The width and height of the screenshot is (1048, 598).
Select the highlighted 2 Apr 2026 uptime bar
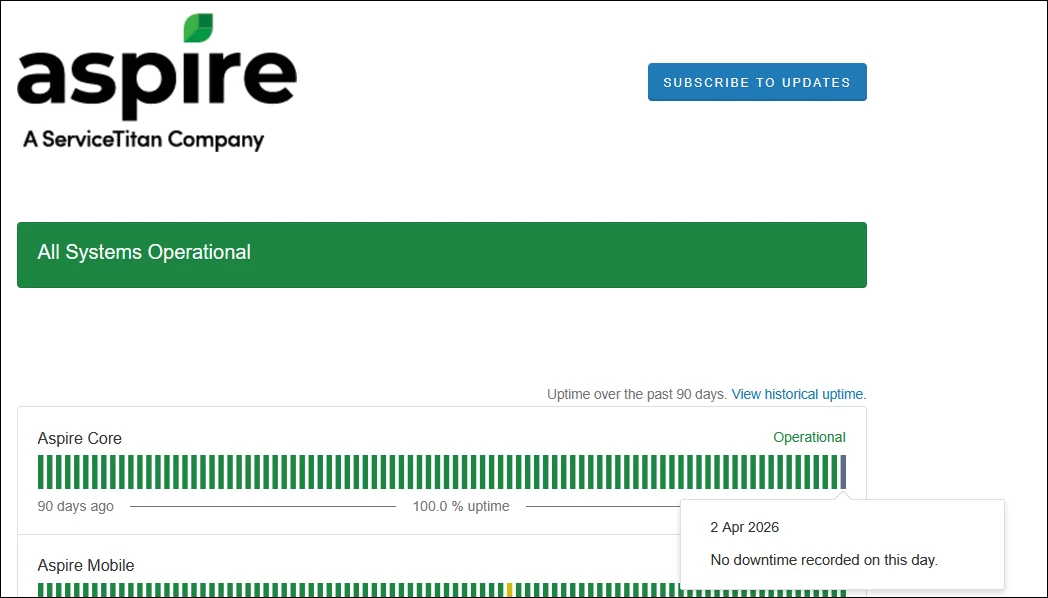coord(843,472)
